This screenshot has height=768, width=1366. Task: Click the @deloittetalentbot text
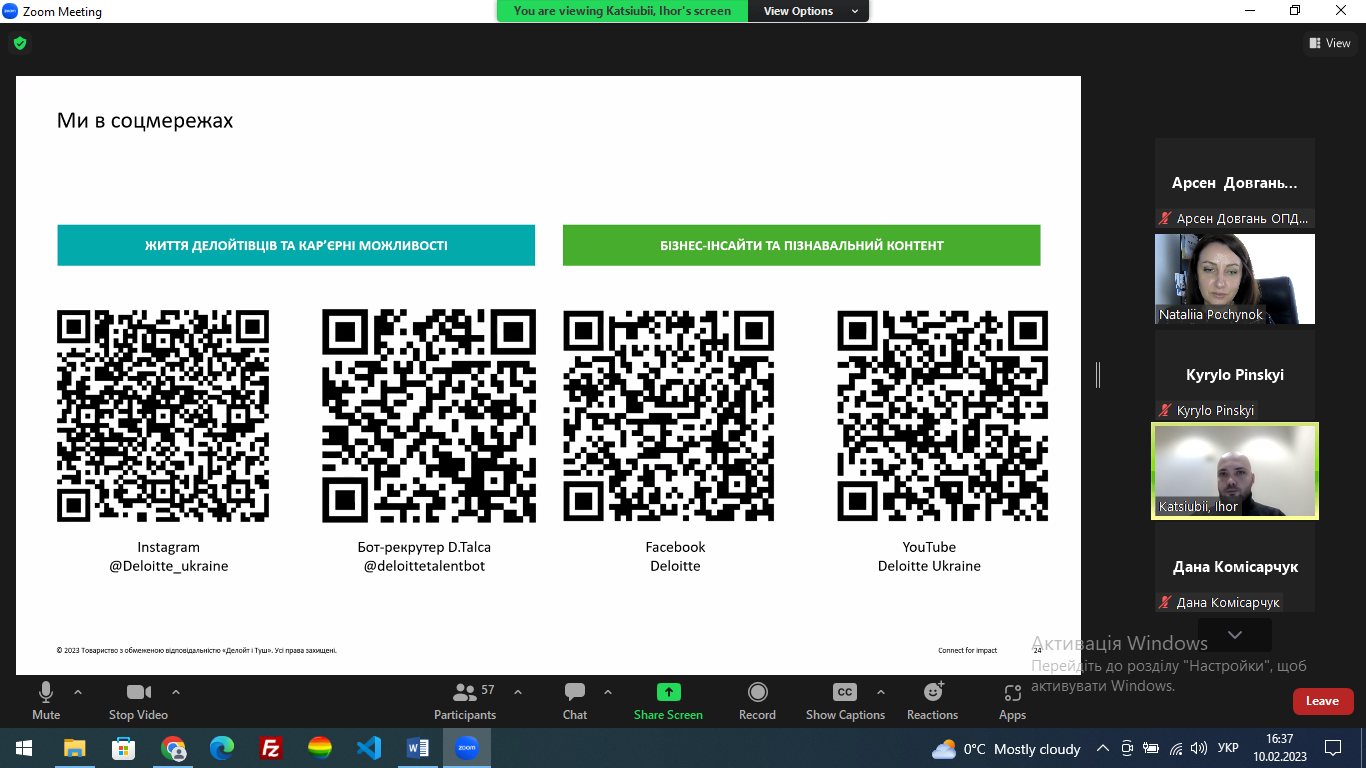(x=424, y=566)
